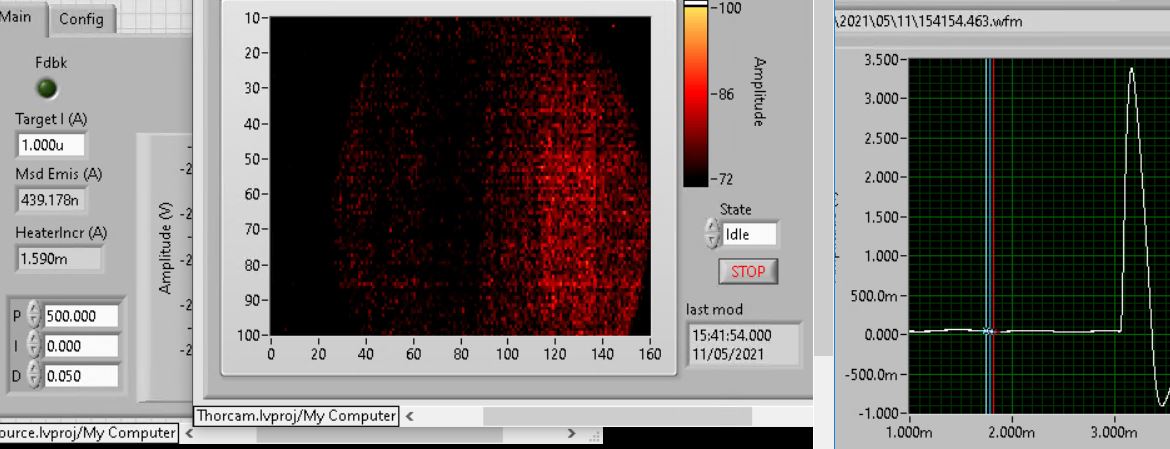Click left scroll arrow beside Thorcam label
Image resolution: width=1170 pixels, height=449 pixels.
(x=409, y=416)
